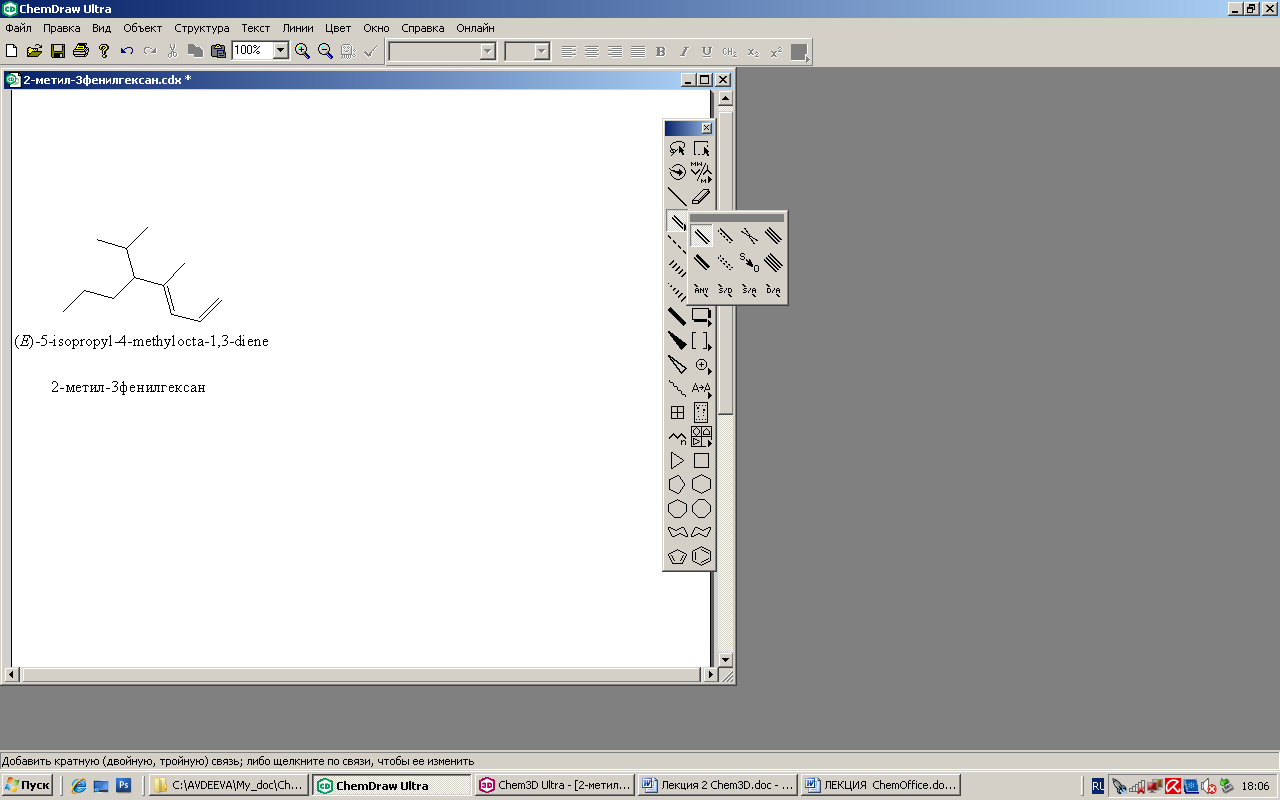The image size is (1280, 800).
Task: Select the Lasso tool in the palette
Action: [x=677, y=148]
